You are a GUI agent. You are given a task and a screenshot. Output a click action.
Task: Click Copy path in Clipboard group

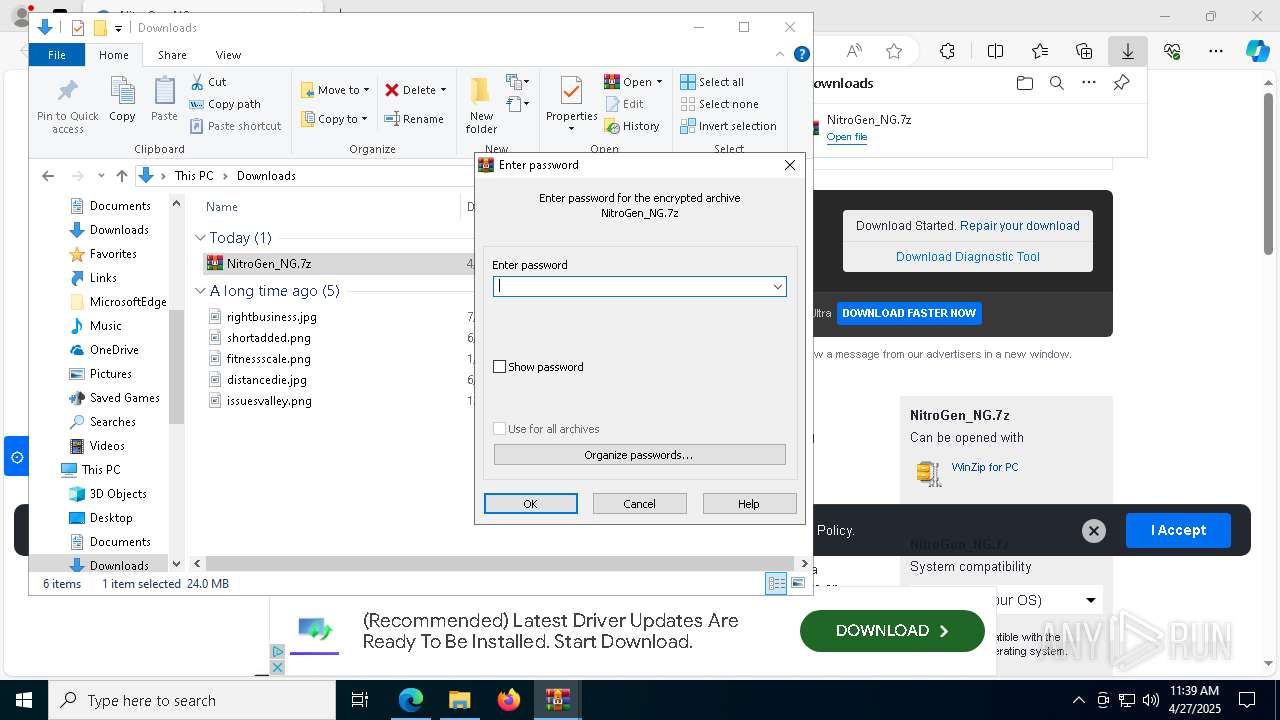[x=226, y=104]
